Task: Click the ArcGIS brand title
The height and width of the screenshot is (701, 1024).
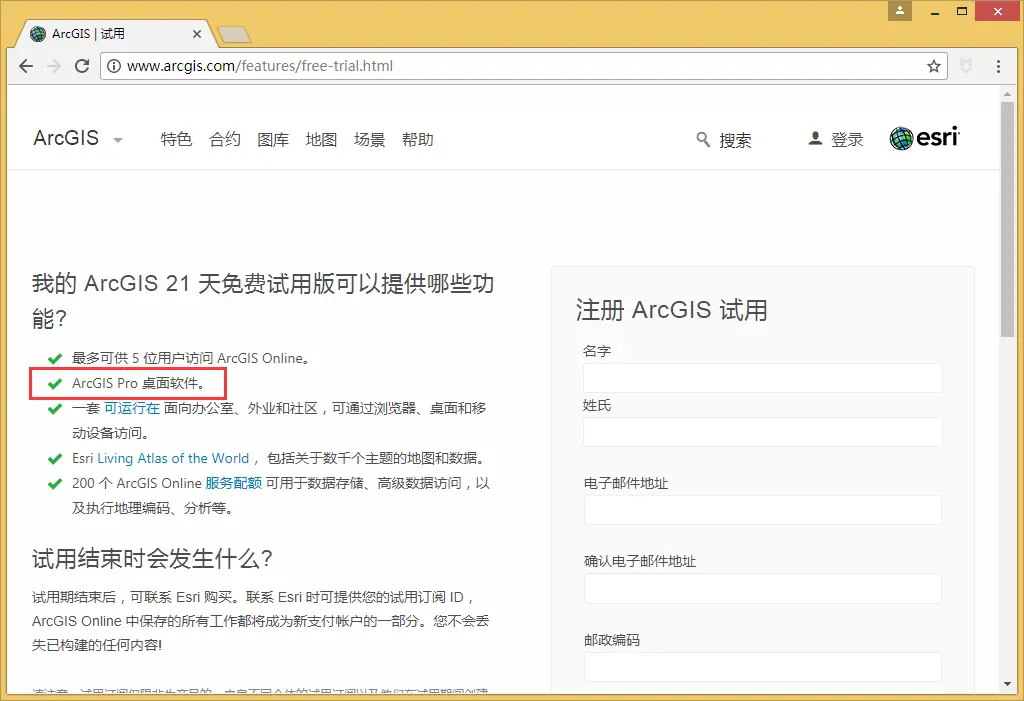Action: pos(66,138)
